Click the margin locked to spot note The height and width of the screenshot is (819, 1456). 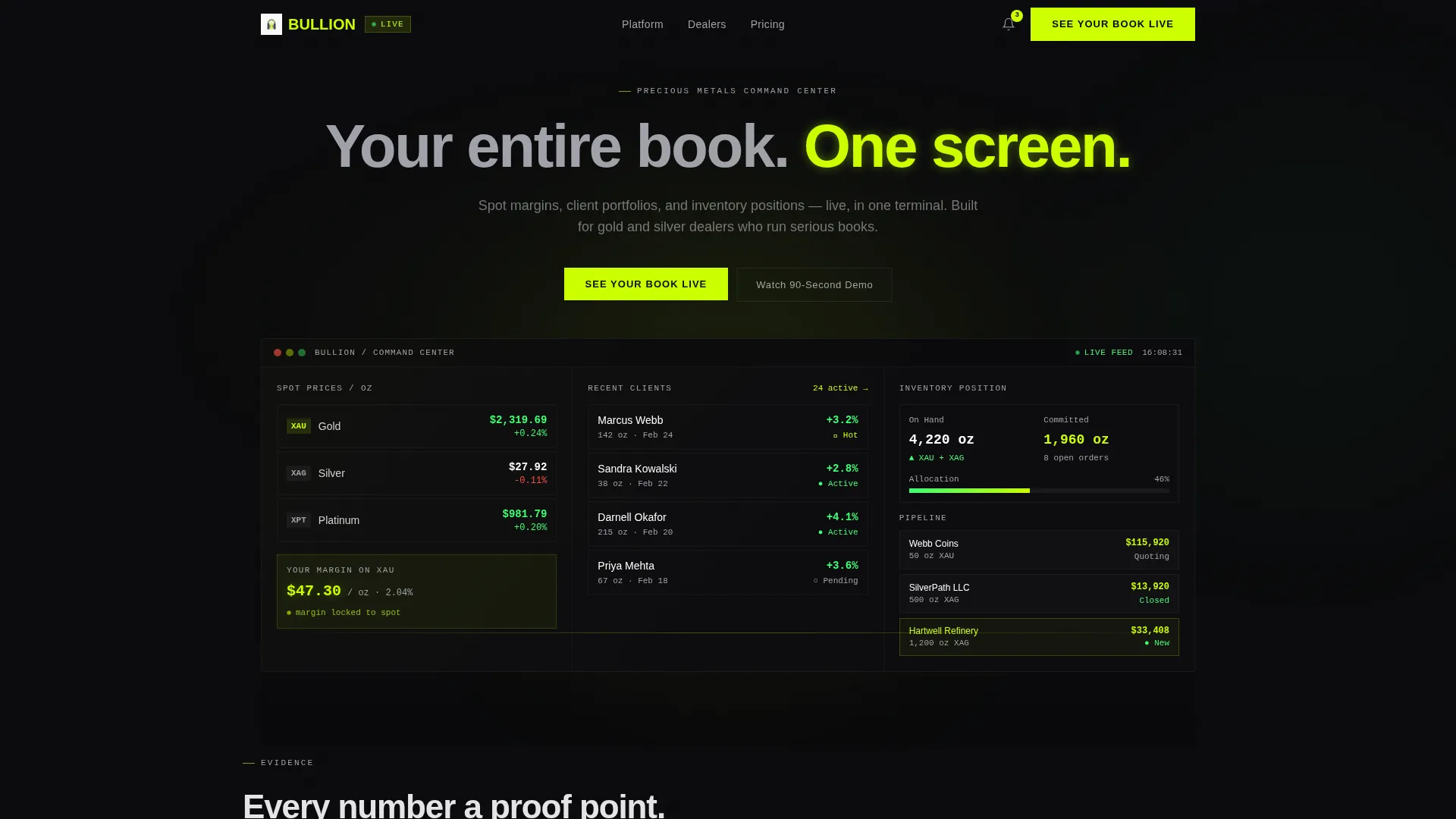click(x=344, y=613)
